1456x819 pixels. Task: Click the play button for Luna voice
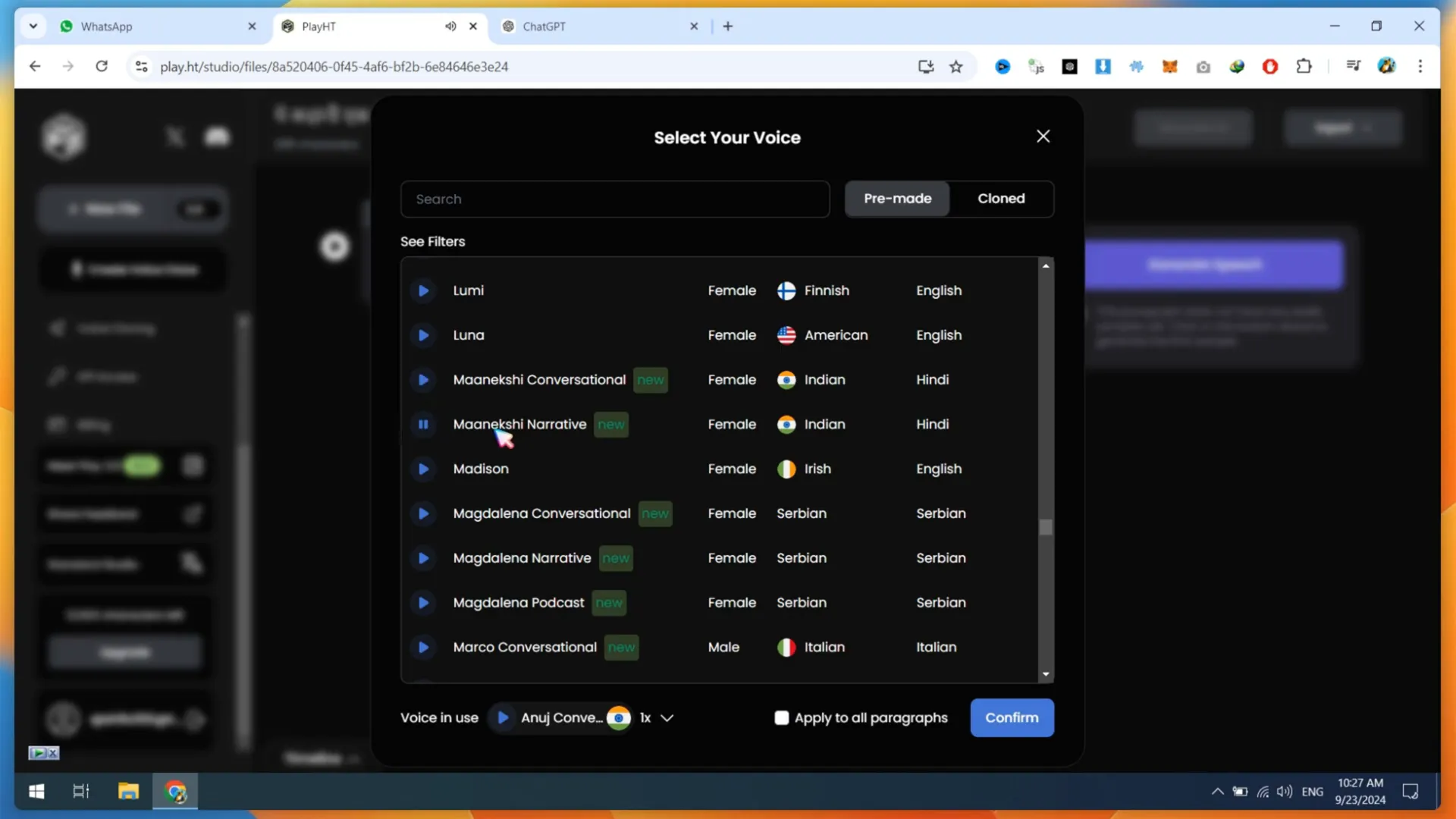tap(422, 335)
